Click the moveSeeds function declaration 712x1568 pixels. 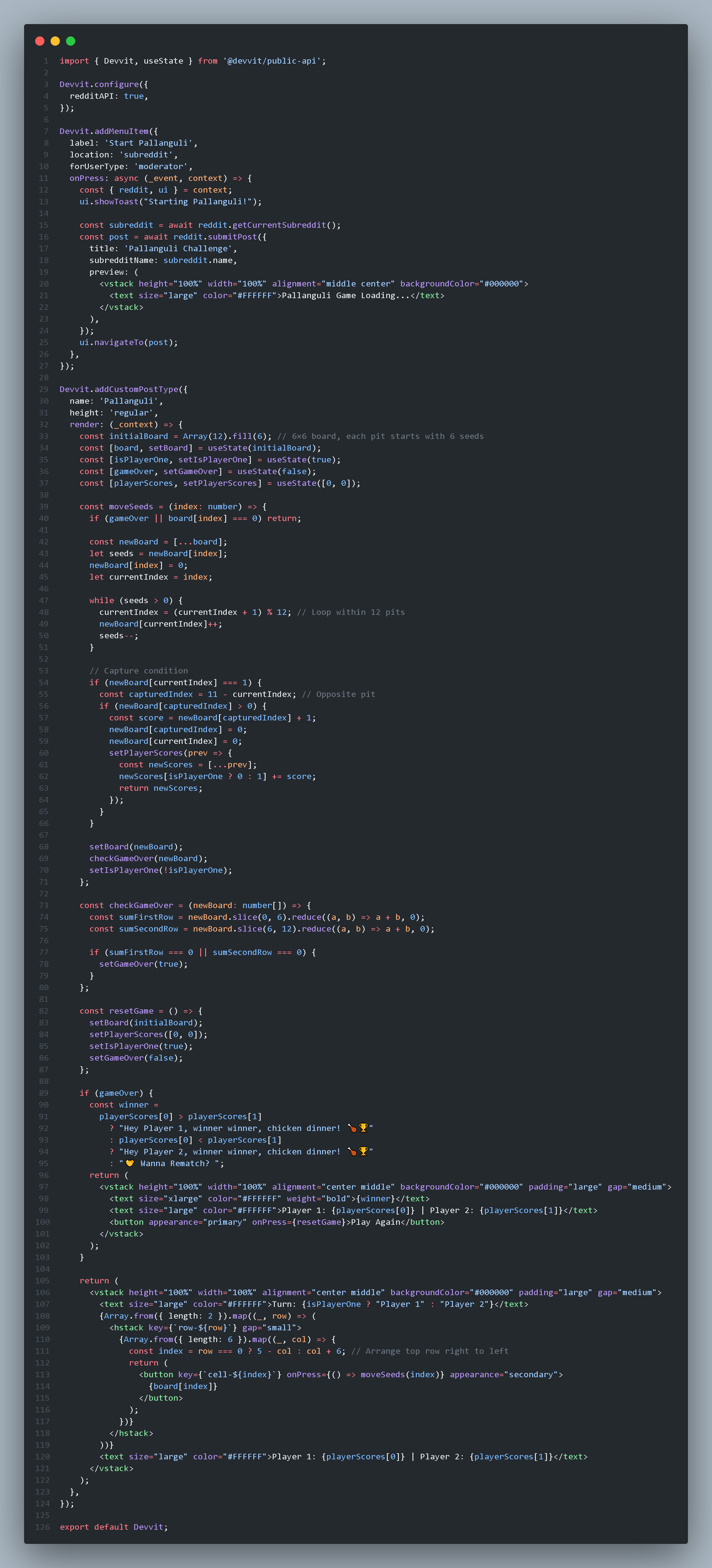click(x=131, y=507)
